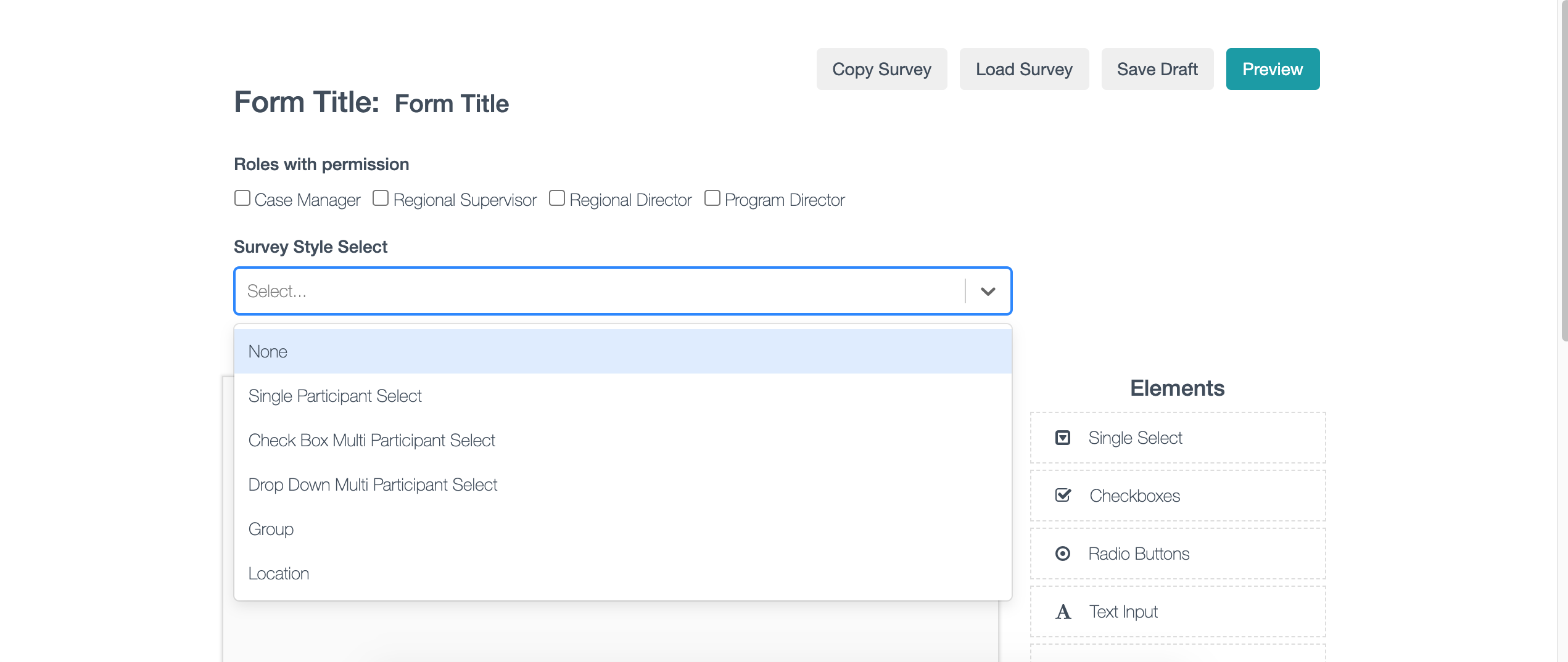Edit the Form Title text field
The width and height of the screenshot is (1568, 662).
[x=452, y=104]
